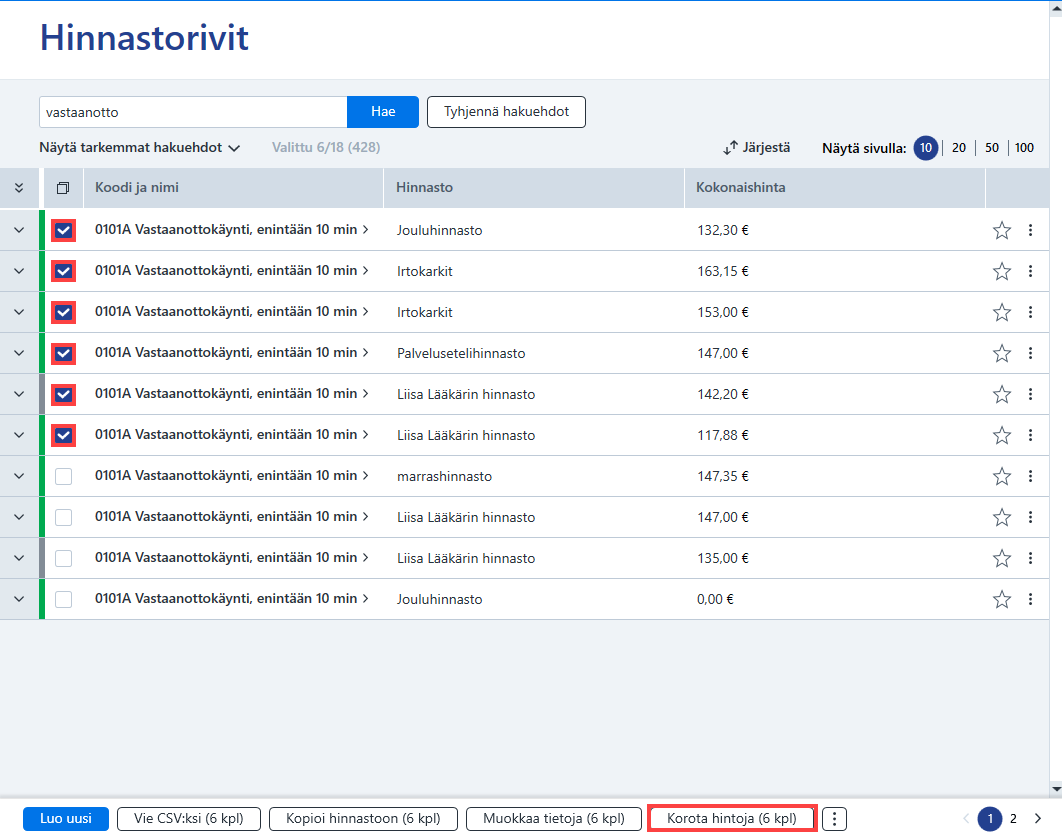
Task: Show Näytä tarkemmat hakuehdot advanced filters
Action: click(140, 148)
